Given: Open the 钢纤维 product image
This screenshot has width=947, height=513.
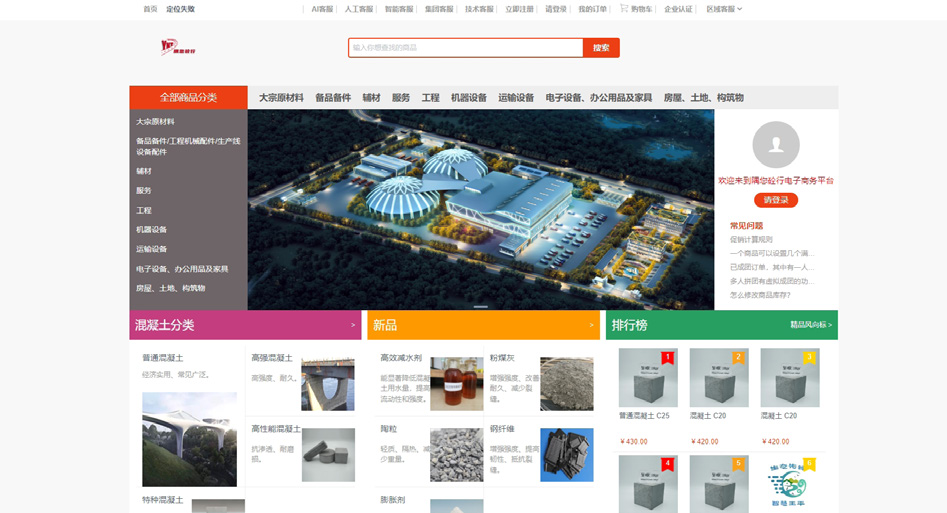Looking at the screenshot, I should (566, 455).
